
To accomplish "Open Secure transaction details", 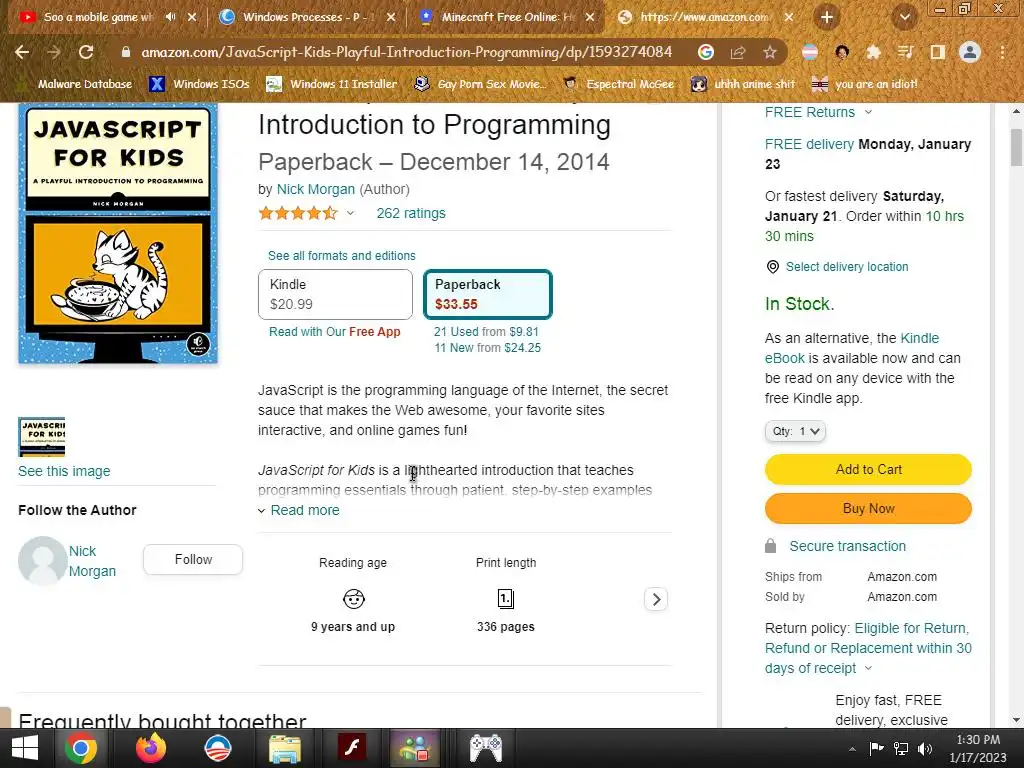I will 847,546.
